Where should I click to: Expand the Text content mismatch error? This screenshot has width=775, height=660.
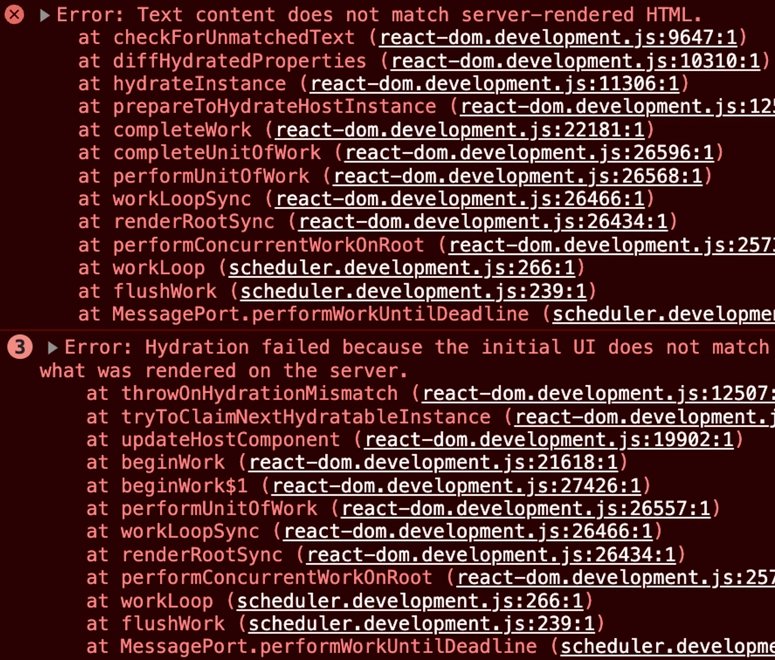(45, 15)
